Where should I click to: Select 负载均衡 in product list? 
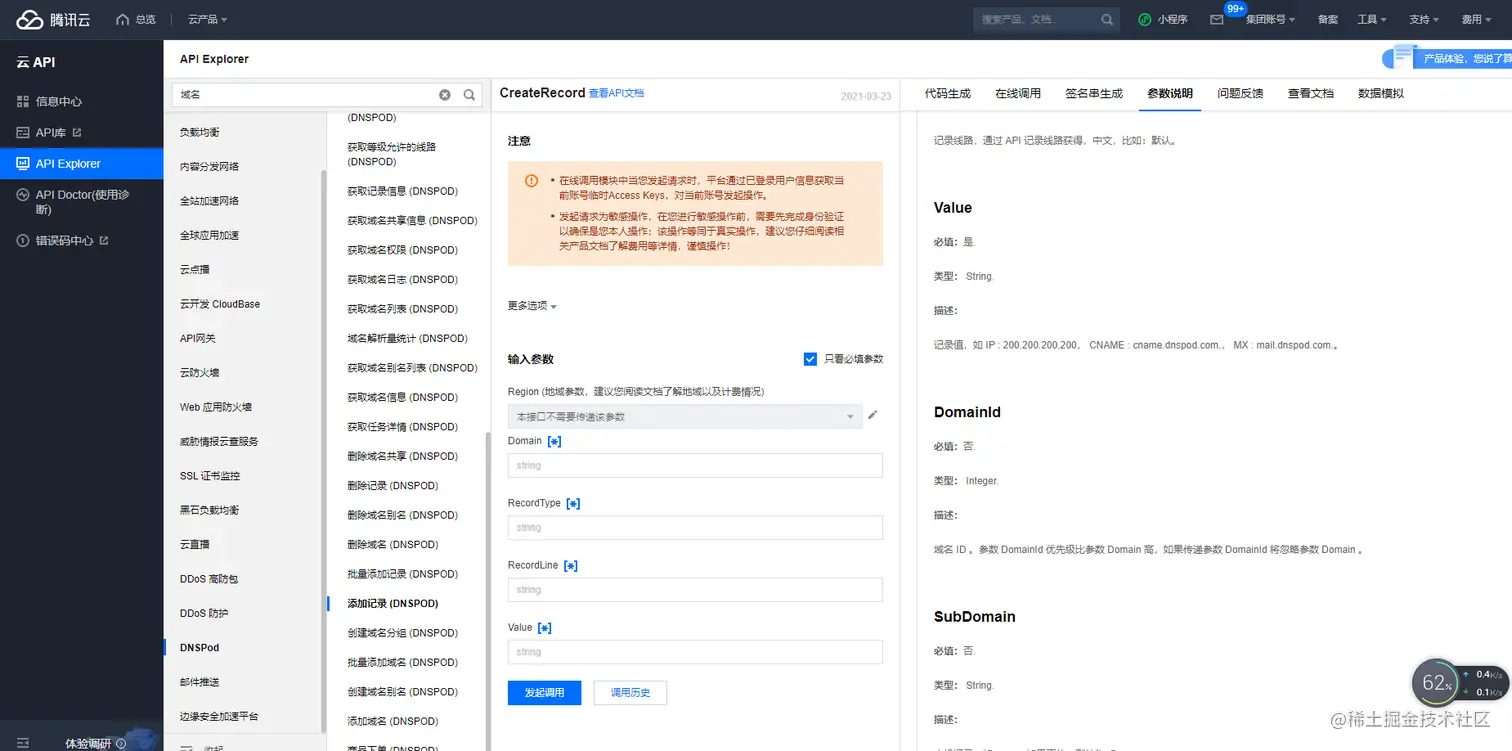pos(200,132)
